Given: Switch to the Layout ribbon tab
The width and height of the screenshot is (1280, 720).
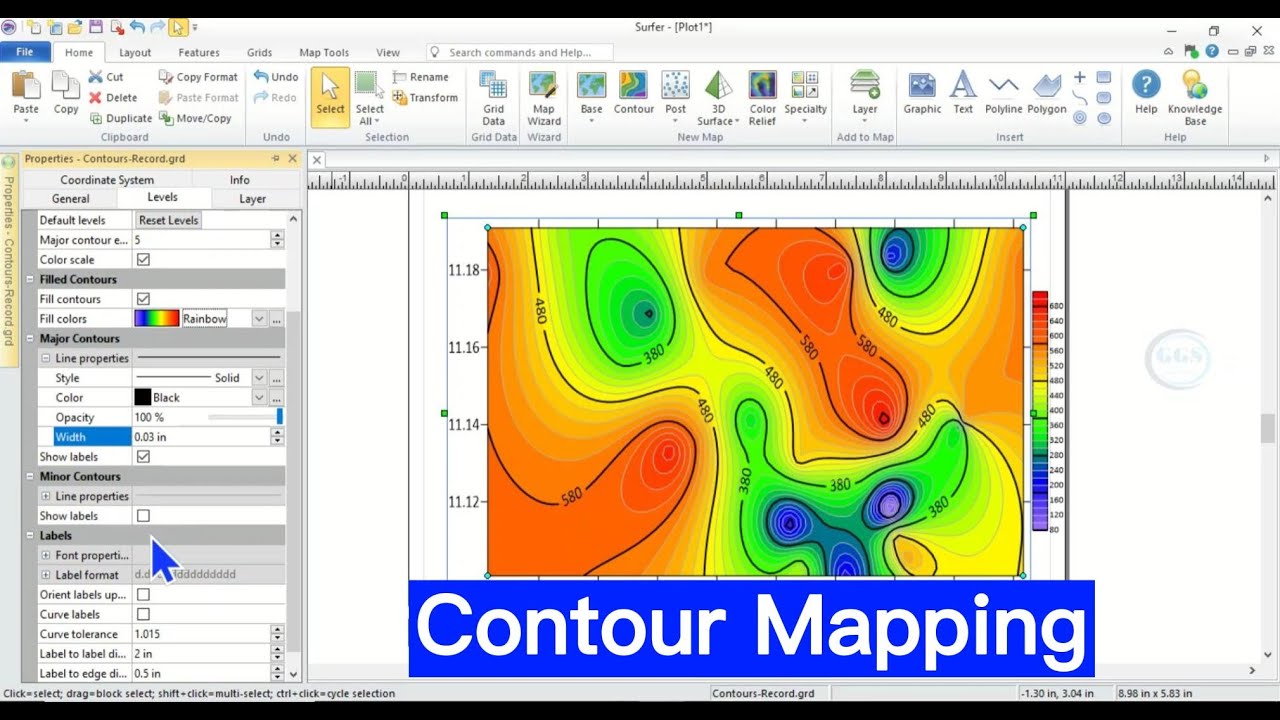Looking at the screenshot, I should coord(135,53).
